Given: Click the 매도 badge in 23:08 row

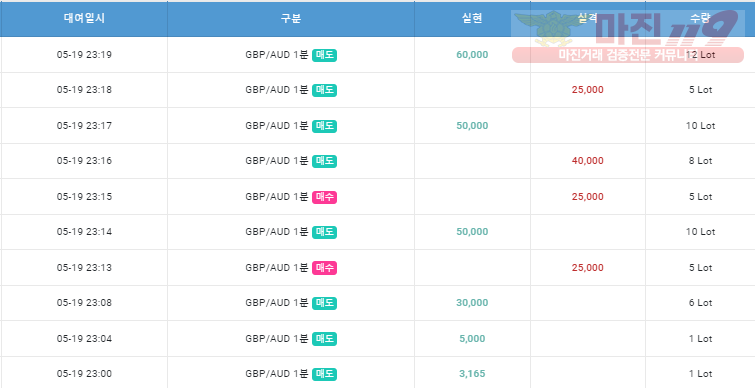Looking at the screenshot, I should 324,303.
